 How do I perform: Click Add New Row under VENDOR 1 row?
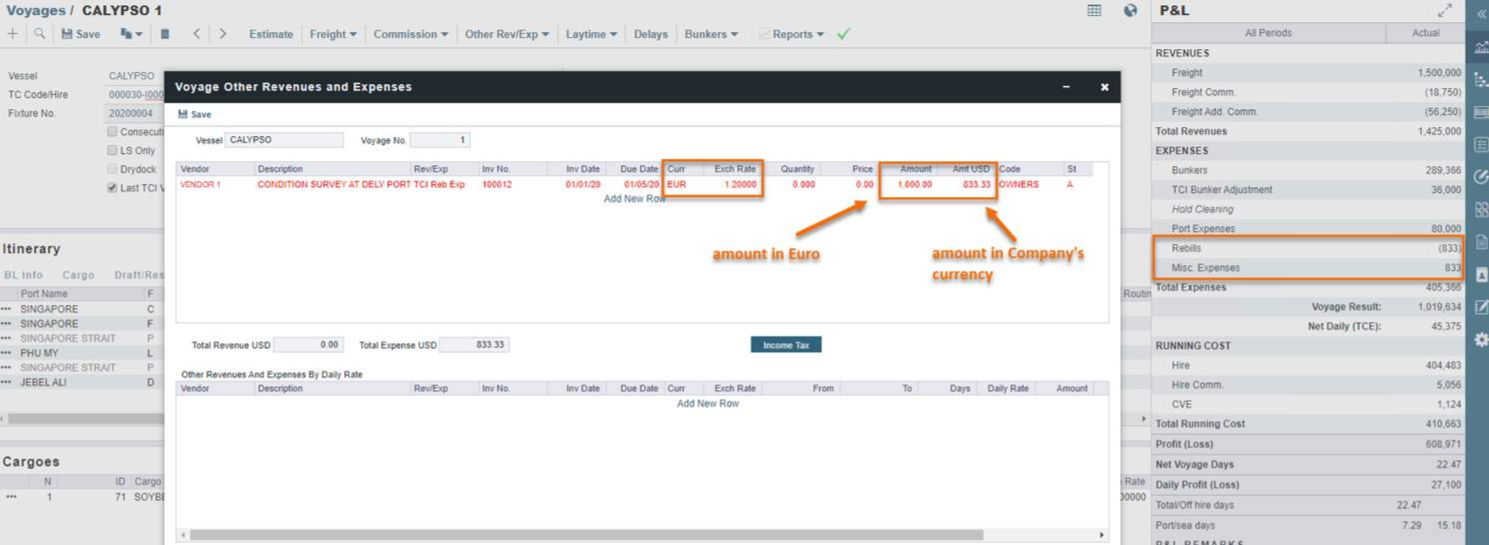tap(634, 199)
